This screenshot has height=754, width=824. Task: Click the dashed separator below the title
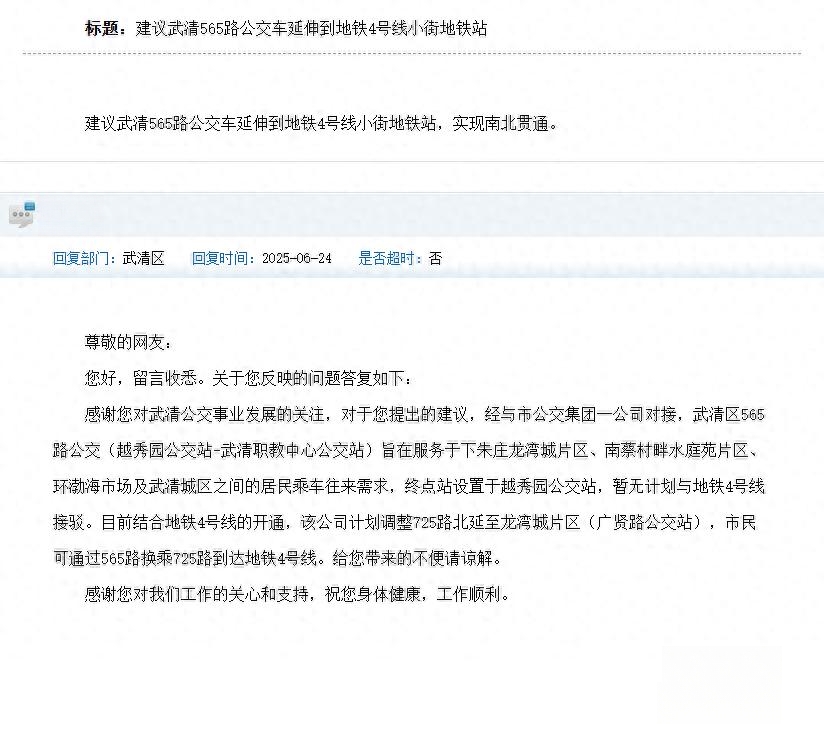click(x=412, y=53)
